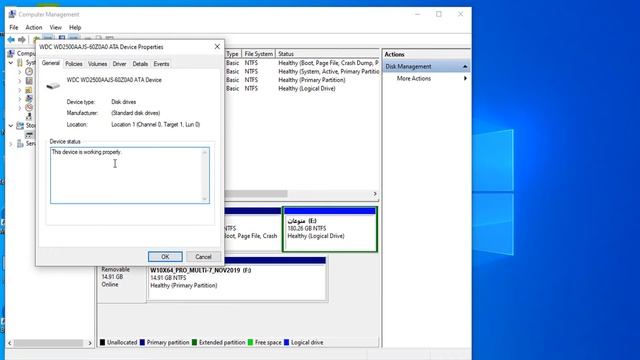This screenshot has width=640, height=360.
Task: Open the View menu
Action: (56, 27)
